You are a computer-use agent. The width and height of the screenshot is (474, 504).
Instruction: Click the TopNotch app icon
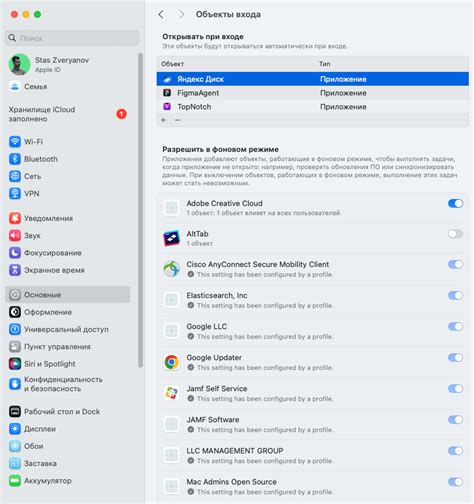coord(167,107)
